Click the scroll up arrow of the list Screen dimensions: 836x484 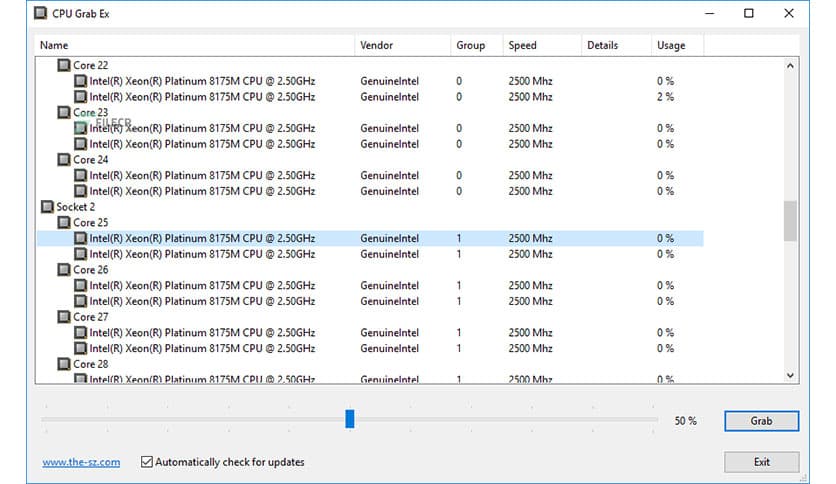coord(790,66)
